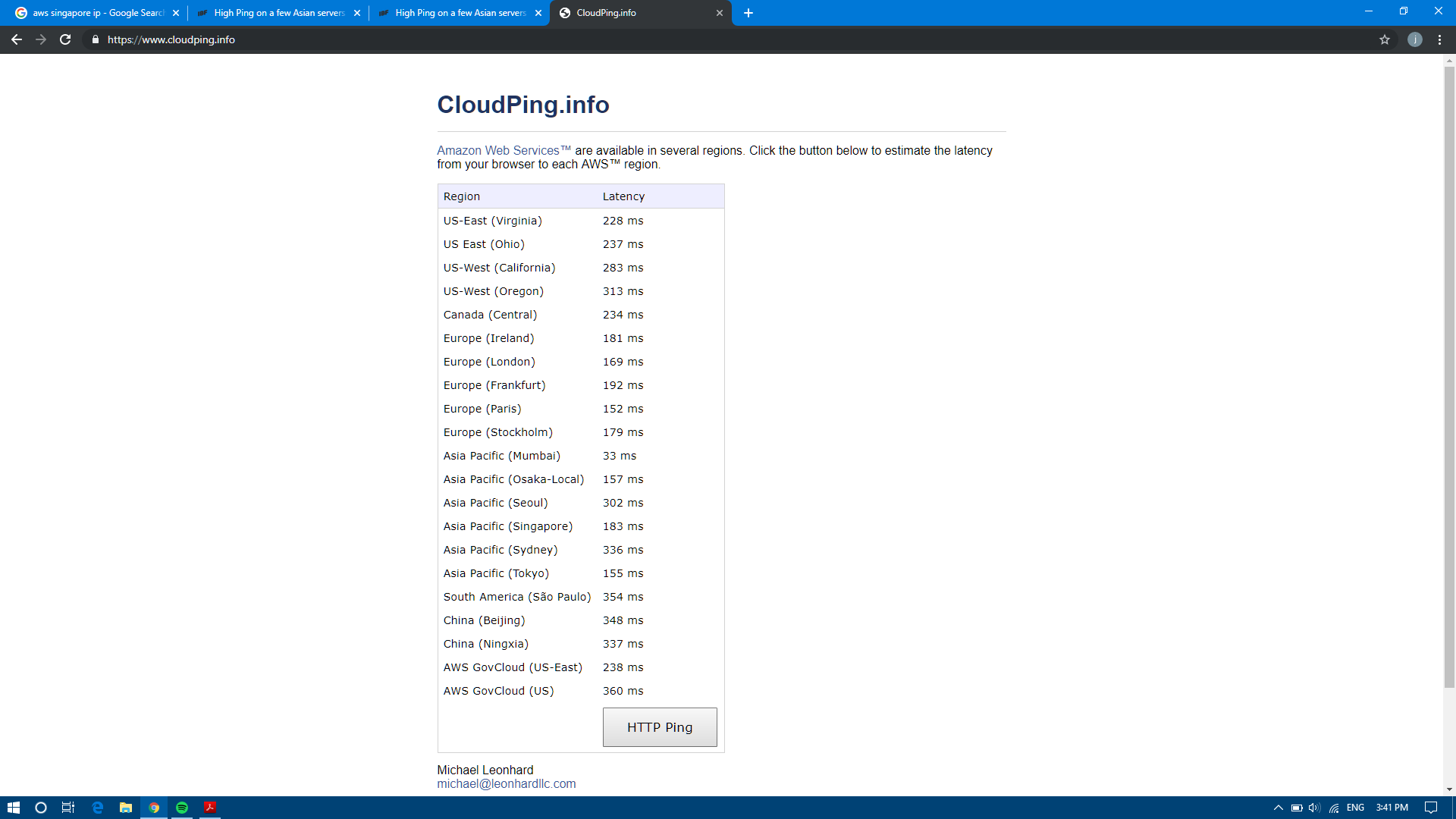
Task: Select the US-East (Virginia) row label
Action: (493, 221)
